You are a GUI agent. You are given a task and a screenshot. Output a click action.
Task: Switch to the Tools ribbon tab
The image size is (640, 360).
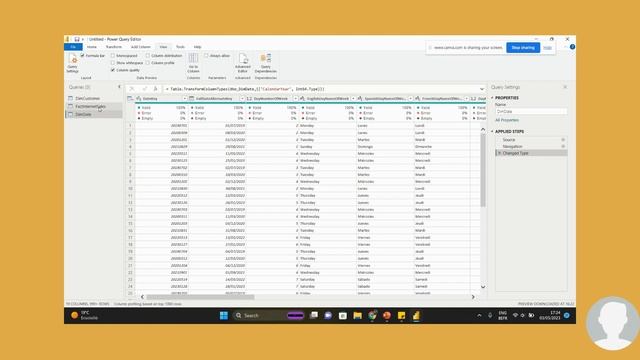tap(180, 47)
